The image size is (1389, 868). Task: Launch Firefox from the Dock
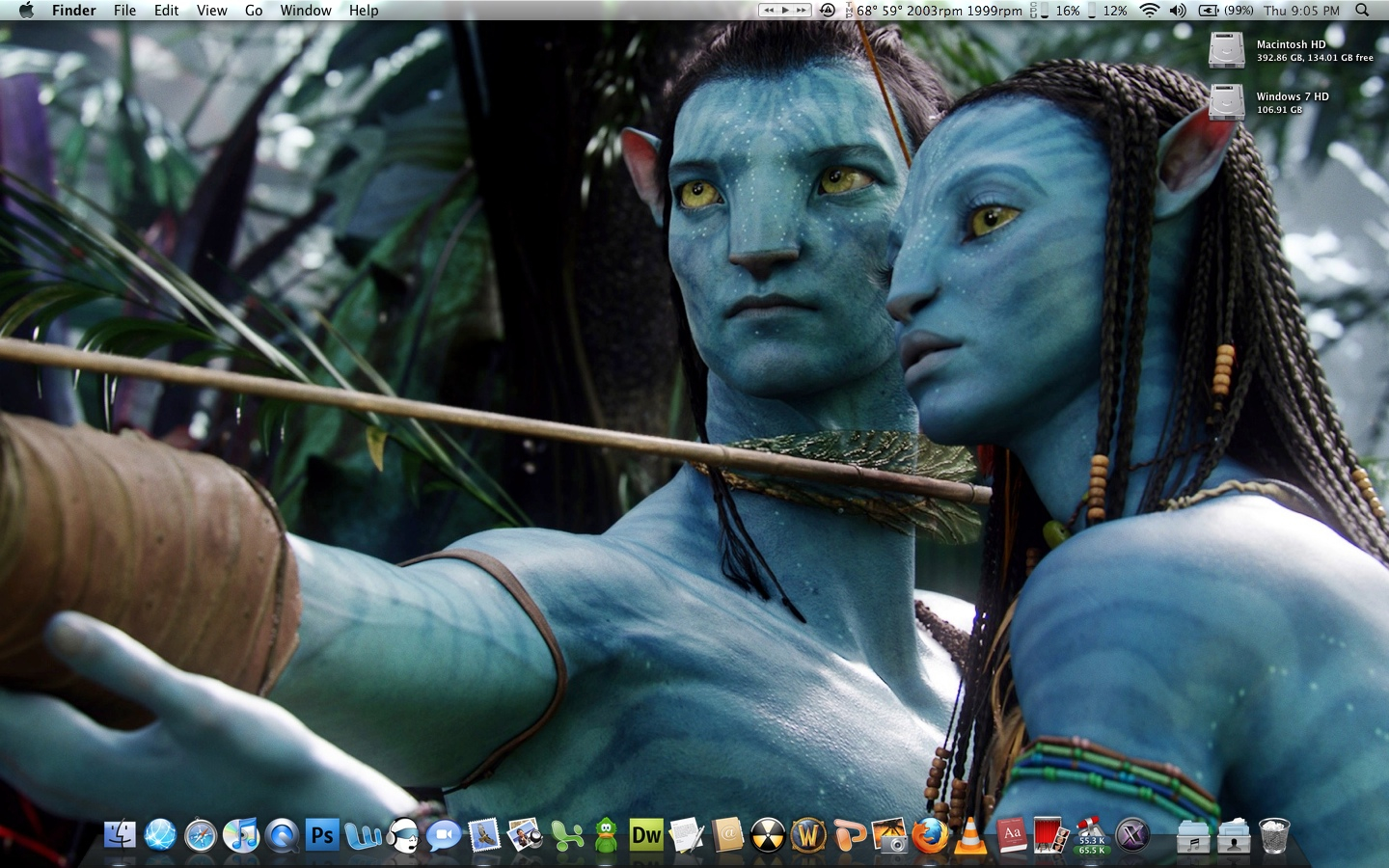click(x=930, y=834)
